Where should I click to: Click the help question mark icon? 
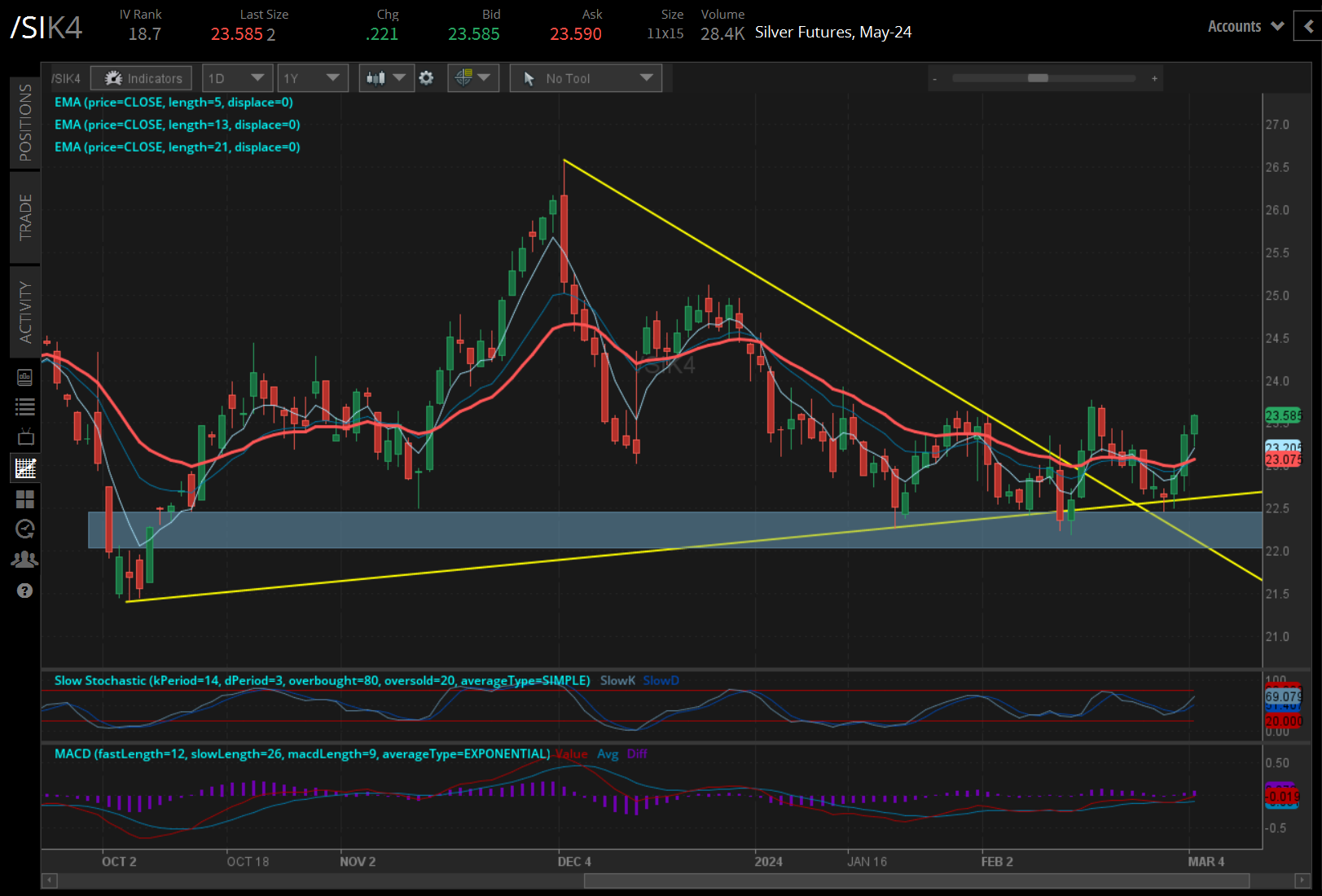click(x=25, y=591)
